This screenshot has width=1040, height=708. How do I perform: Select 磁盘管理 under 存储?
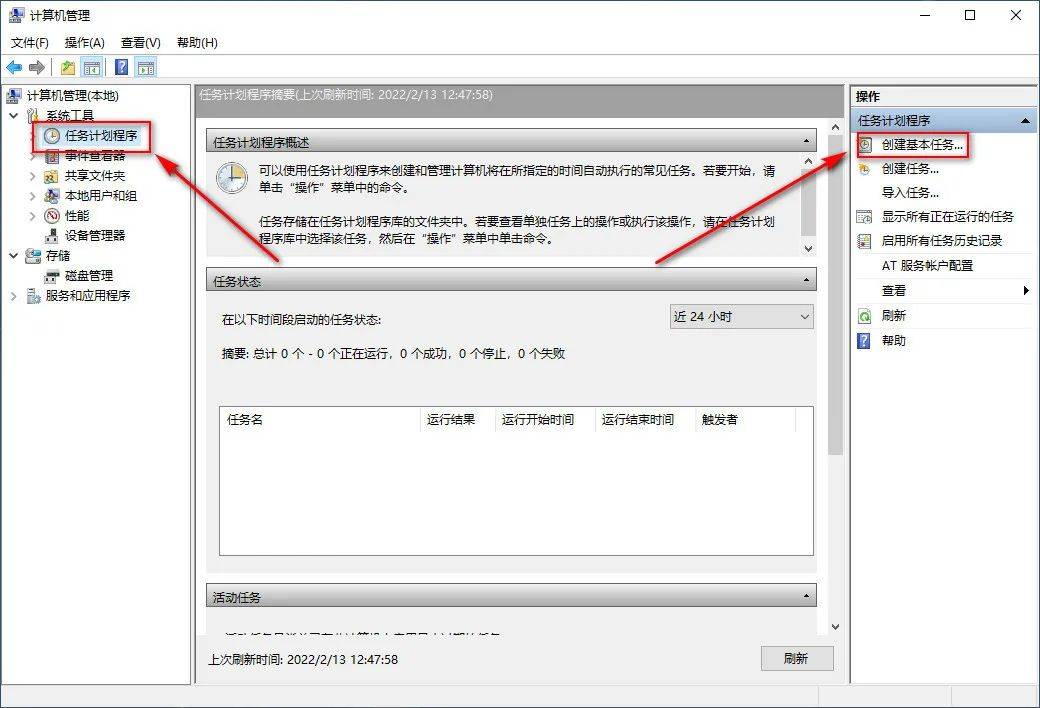(87, 276)
